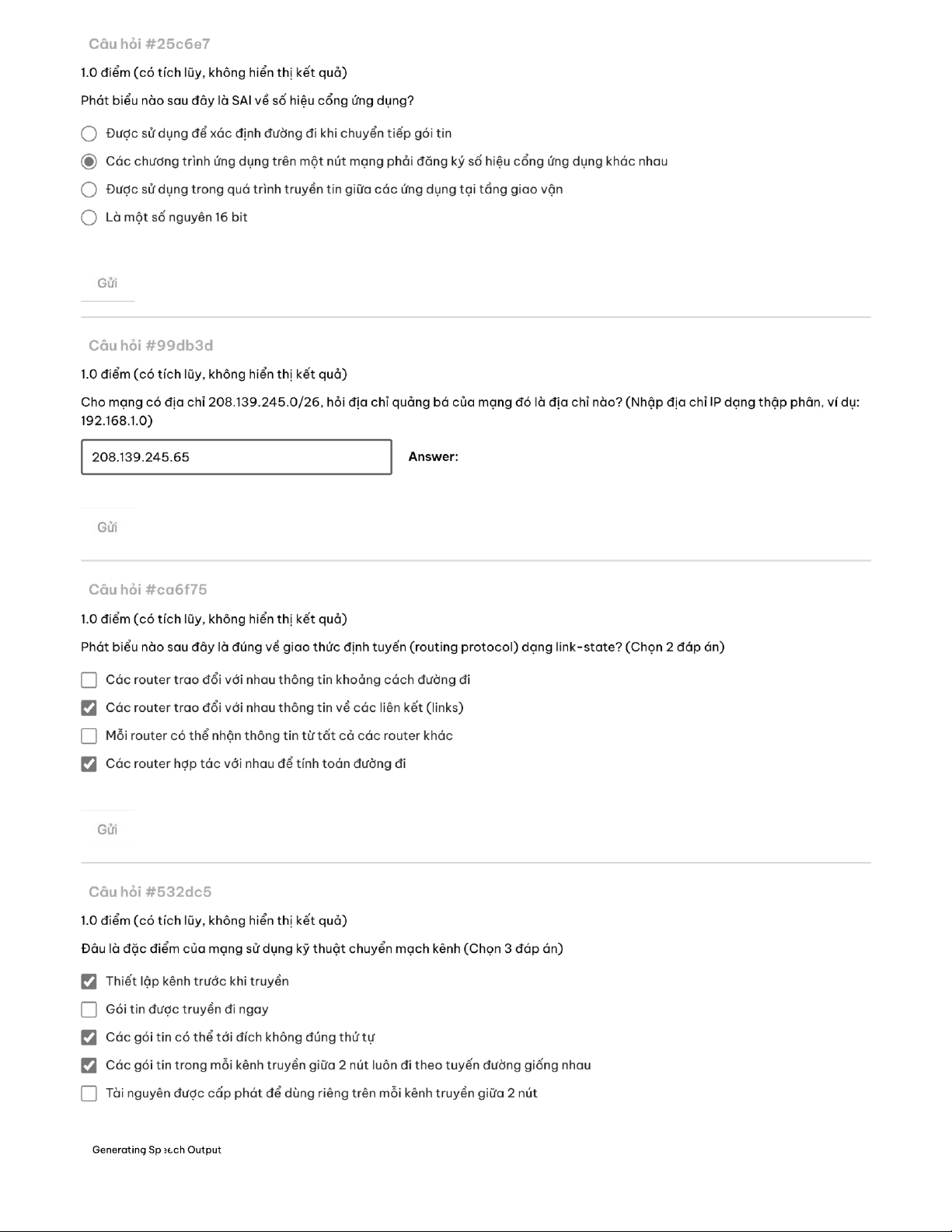Submit answer for question #99db3d with Gửi
This screenshot has height=1232, width=952.
click(x=107, y=528)
